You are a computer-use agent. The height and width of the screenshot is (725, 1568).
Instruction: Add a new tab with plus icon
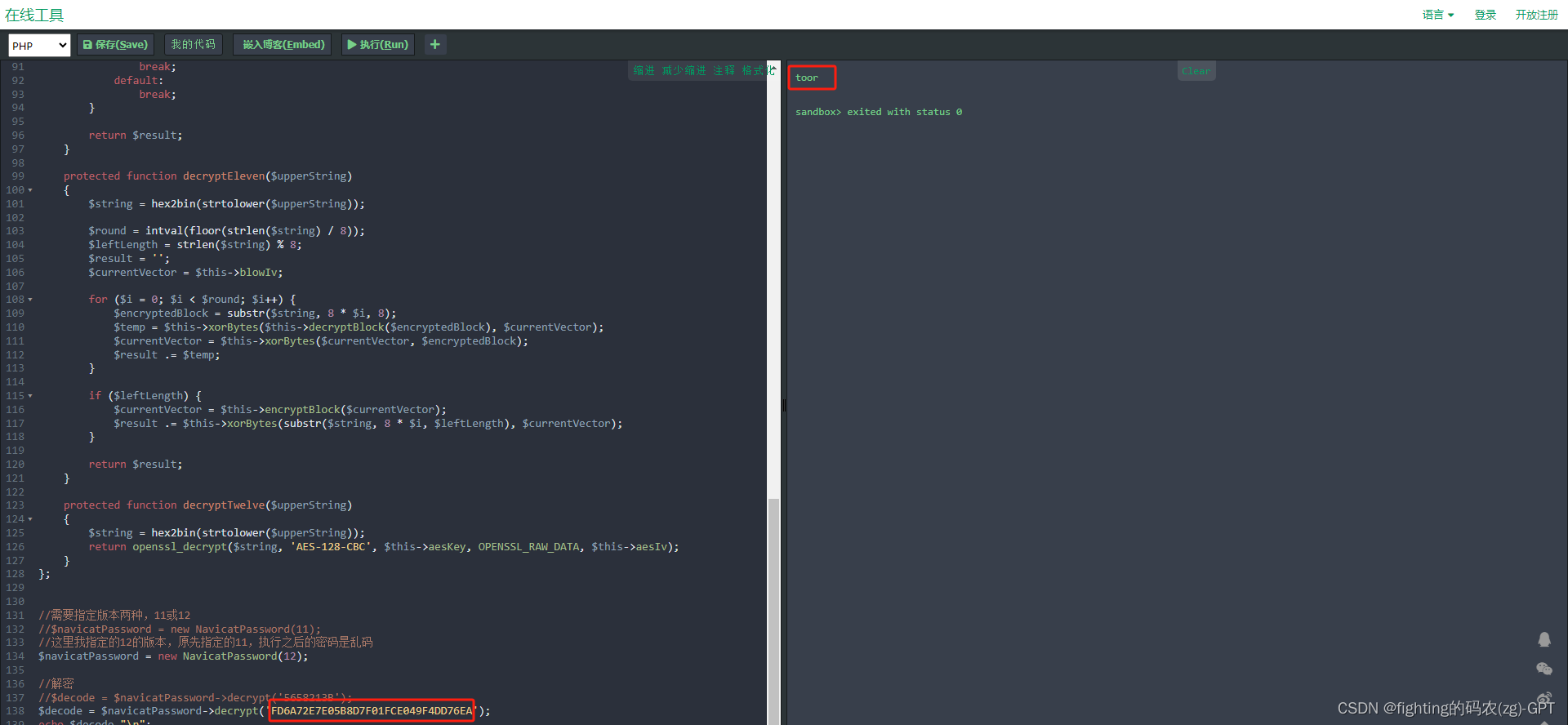click(x=435, y=45)
